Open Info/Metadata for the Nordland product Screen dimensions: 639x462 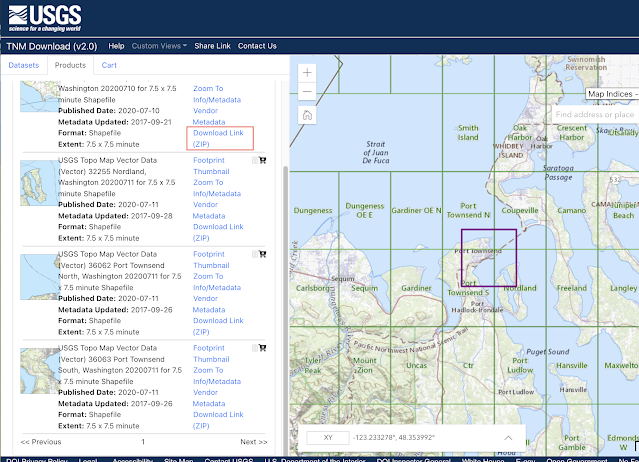click(x=217, y=194)
